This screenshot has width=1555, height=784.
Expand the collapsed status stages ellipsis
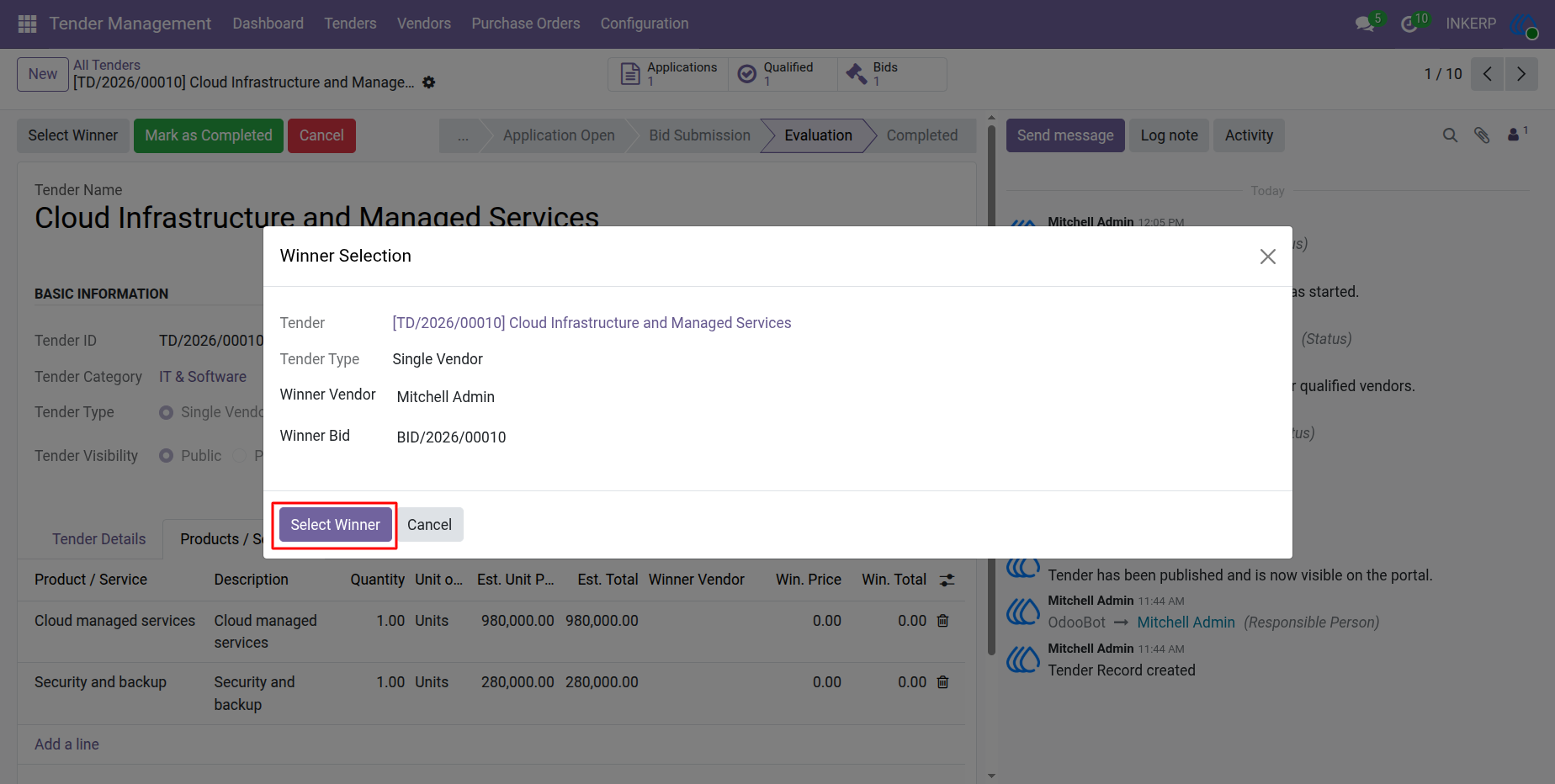pos(464,135)
